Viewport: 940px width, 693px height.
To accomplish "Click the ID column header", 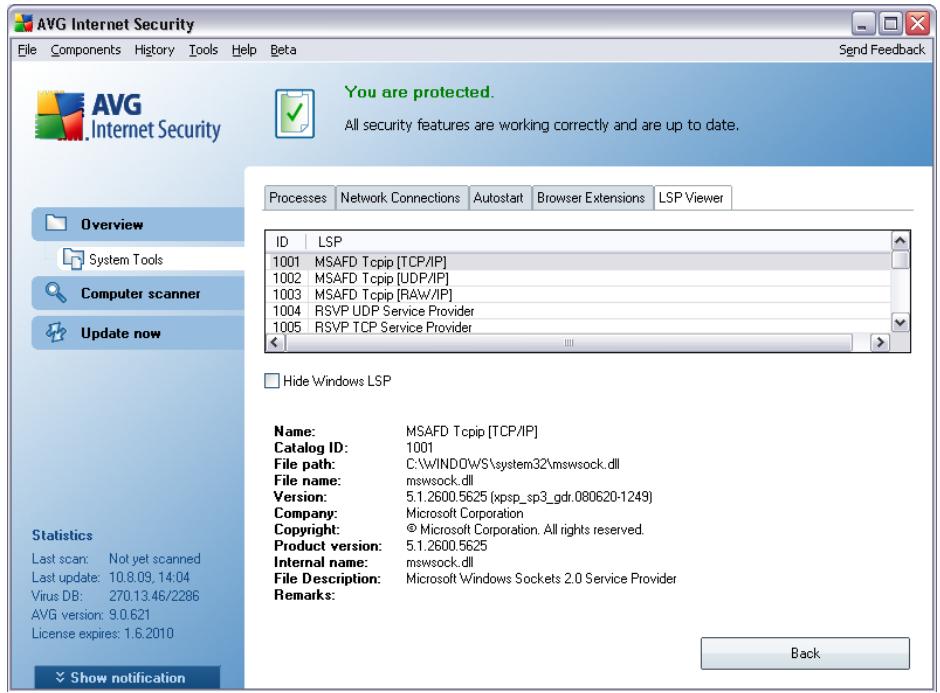I will (x=286, y=242).
